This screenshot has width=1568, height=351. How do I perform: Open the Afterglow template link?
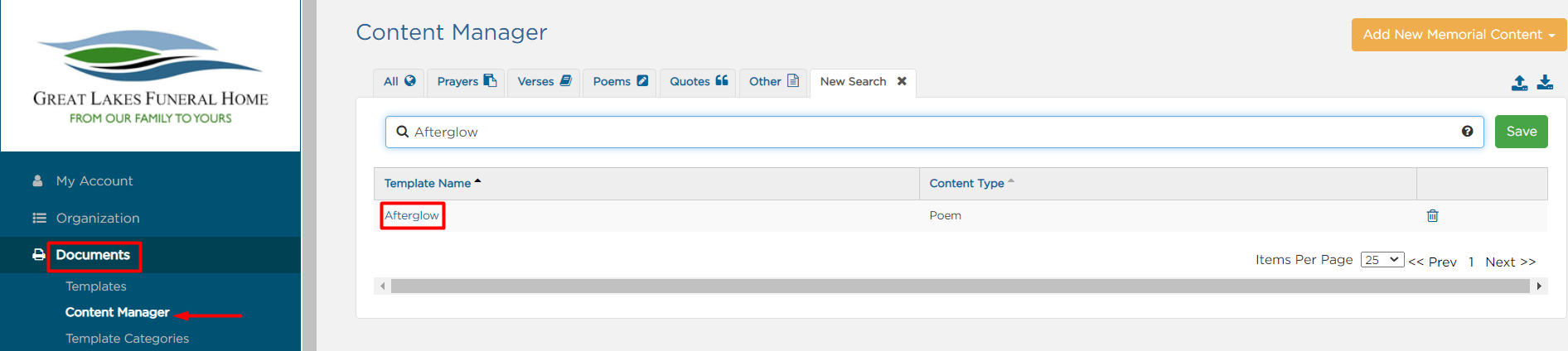[412, 215]
